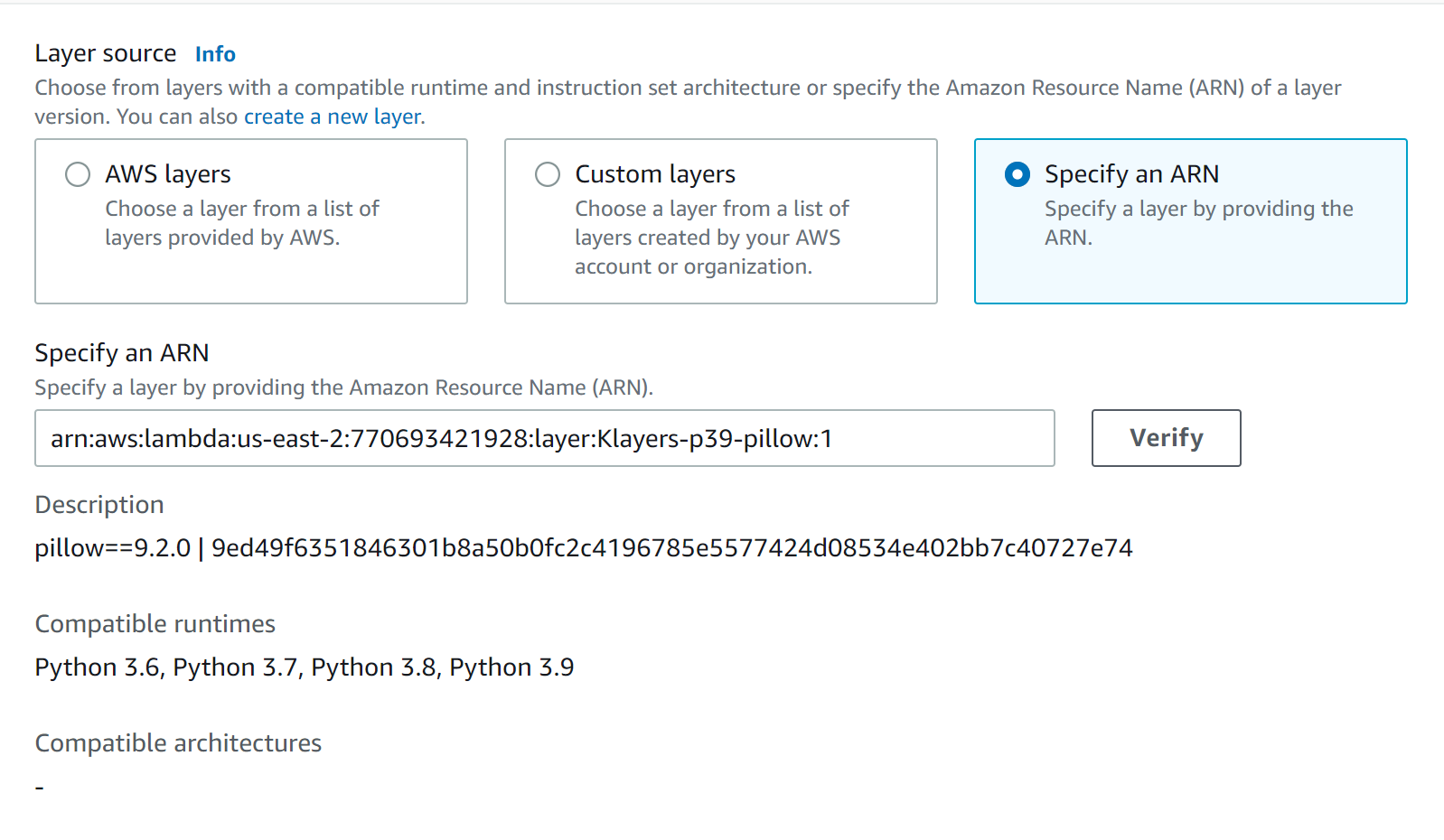Click the Compatible runtimes label

155,624
